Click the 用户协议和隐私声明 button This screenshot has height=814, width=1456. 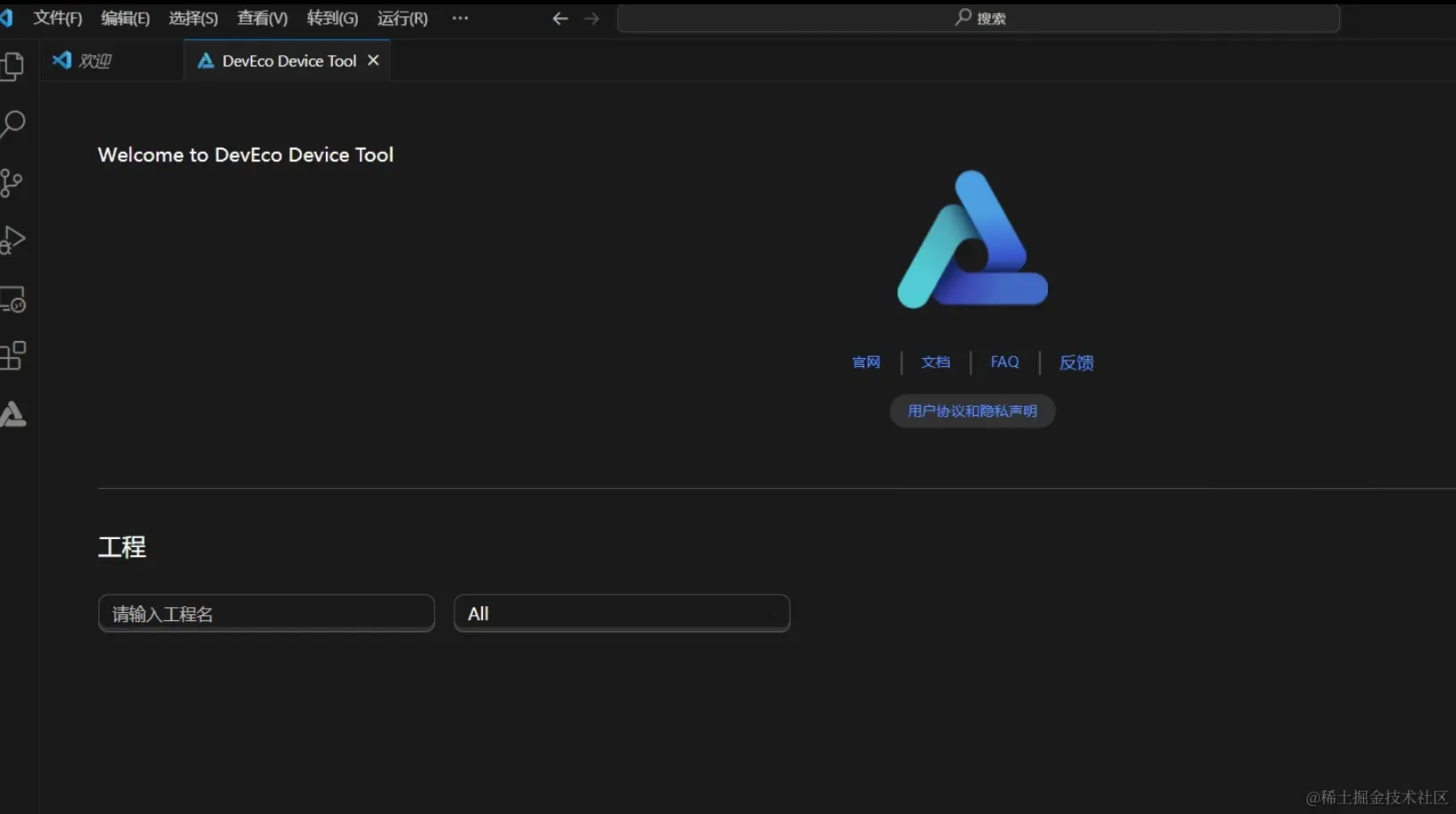[x=972, y=411]
